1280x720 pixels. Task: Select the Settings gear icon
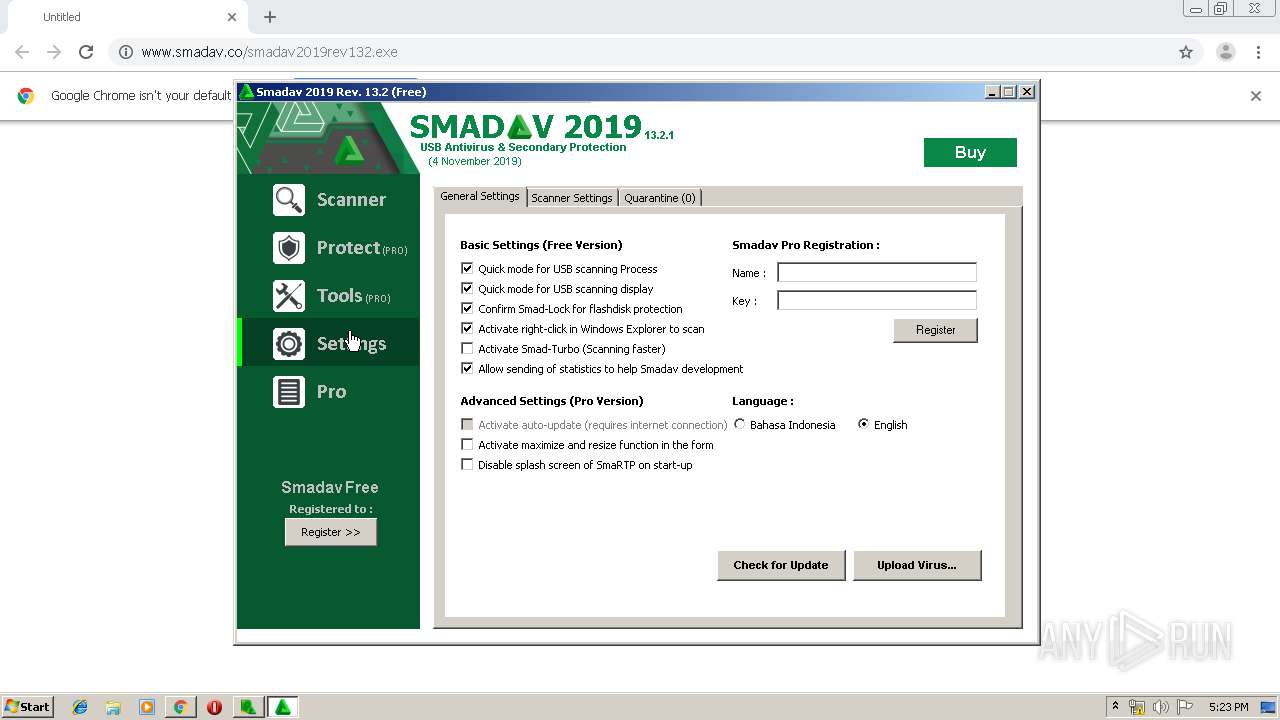(x=289, y=344)
